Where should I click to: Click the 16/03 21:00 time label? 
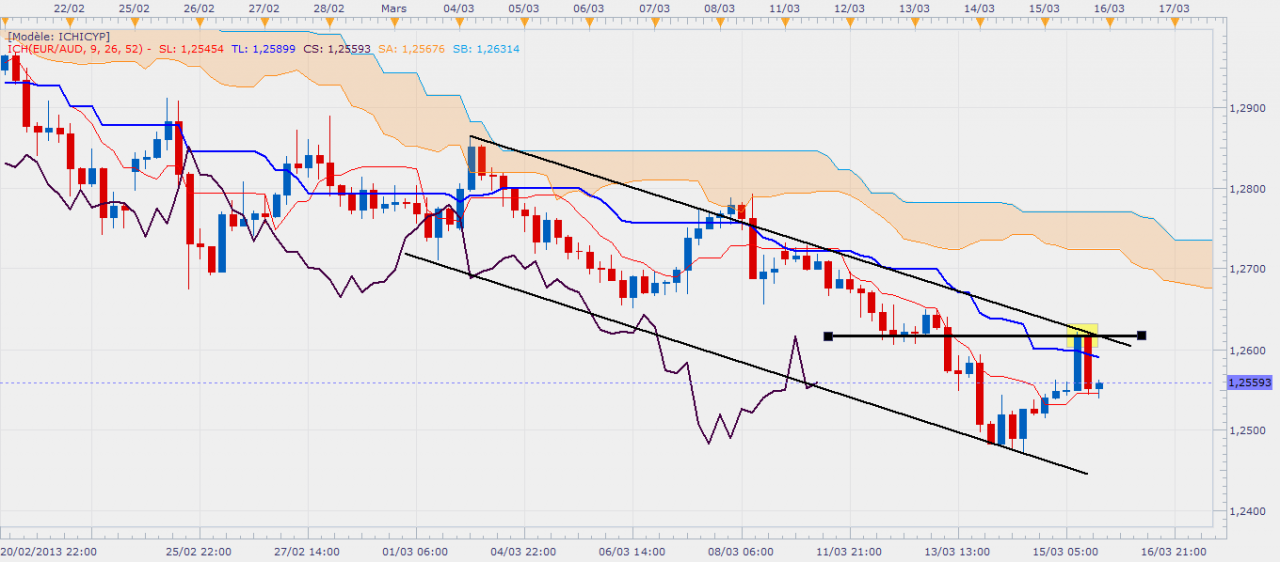tap(1174, 551)
